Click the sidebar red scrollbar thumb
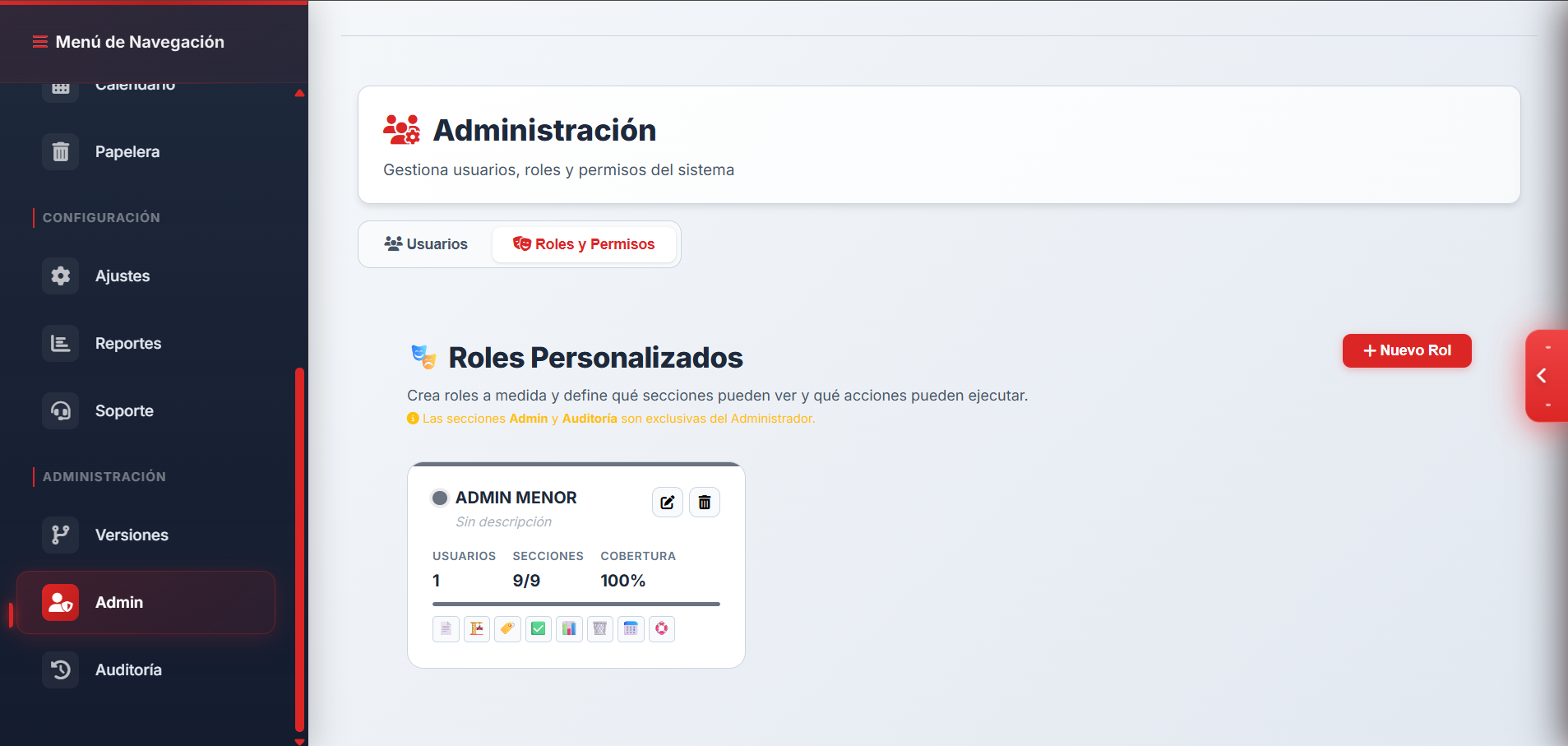This screenshot has width=1568, height=746. pyautogui.click(x=299, y=549)
